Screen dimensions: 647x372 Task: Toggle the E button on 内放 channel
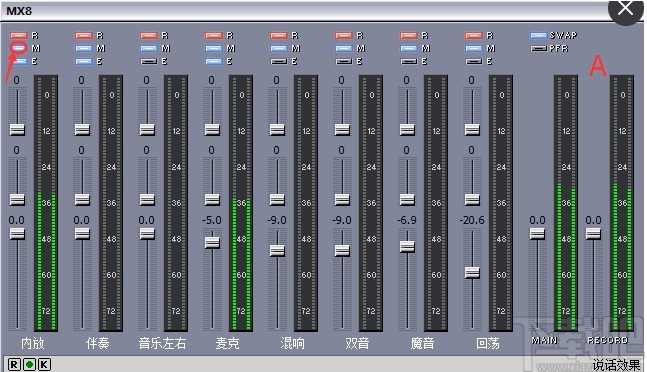tap(19, 61)
